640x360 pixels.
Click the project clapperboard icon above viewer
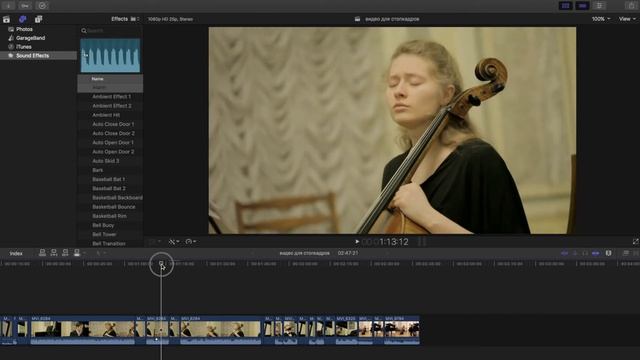click(357, 19)
